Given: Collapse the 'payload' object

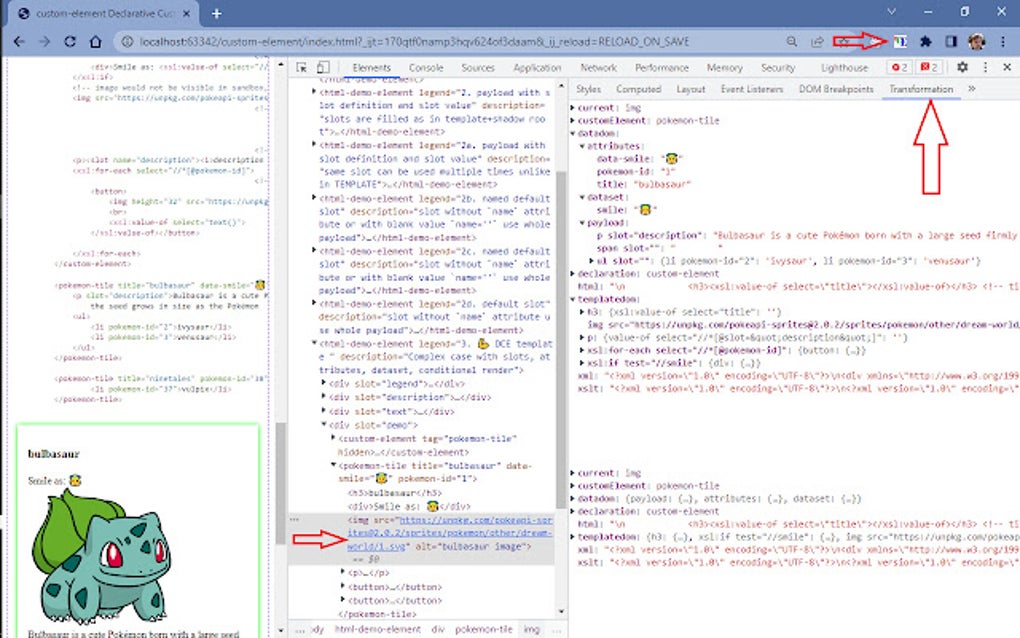Looking at the screenshot, I should tap(582, 223).
